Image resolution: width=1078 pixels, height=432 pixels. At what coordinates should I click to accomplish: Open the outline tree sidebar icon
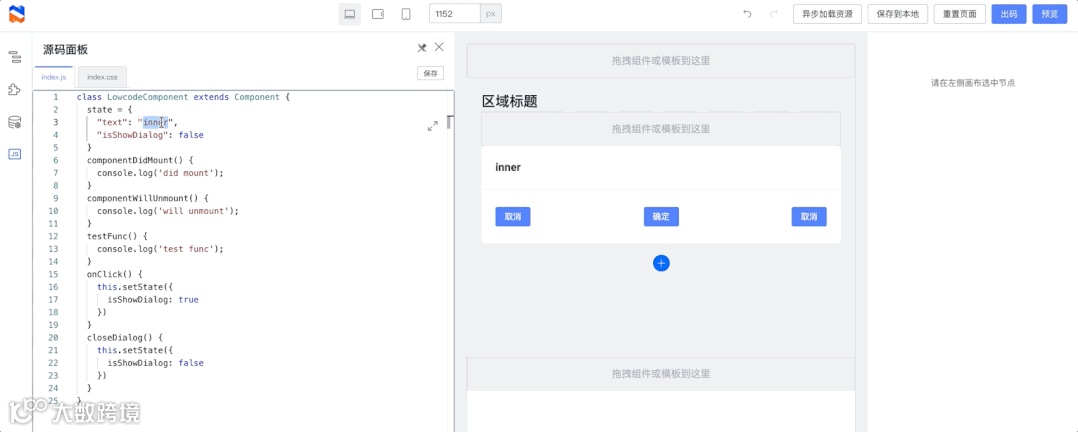point(14,57)
